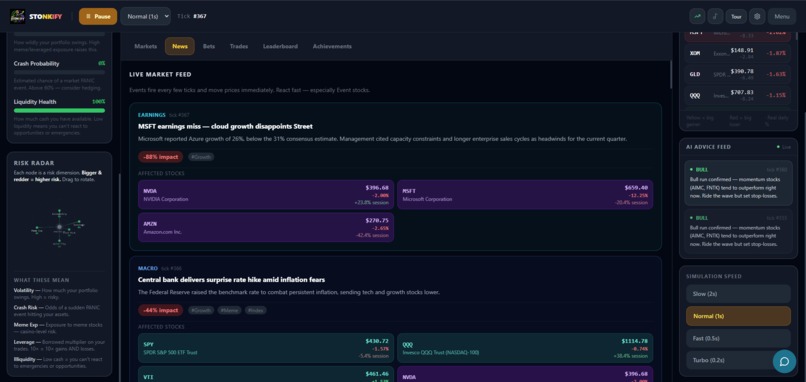Viewport: 806px width, 382px height.
Task: Click the -44% impact badge
Action: click(160, 311)
